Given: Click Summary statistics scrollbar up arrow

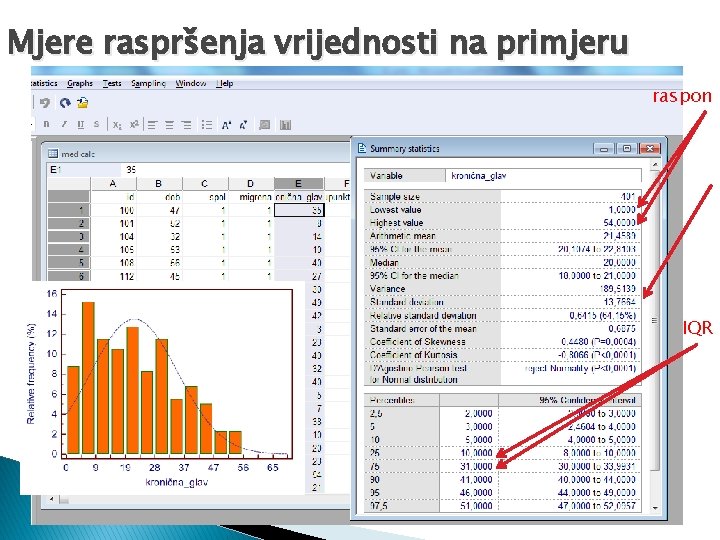Looking at the screenshot, I should [x=655, y=164].
